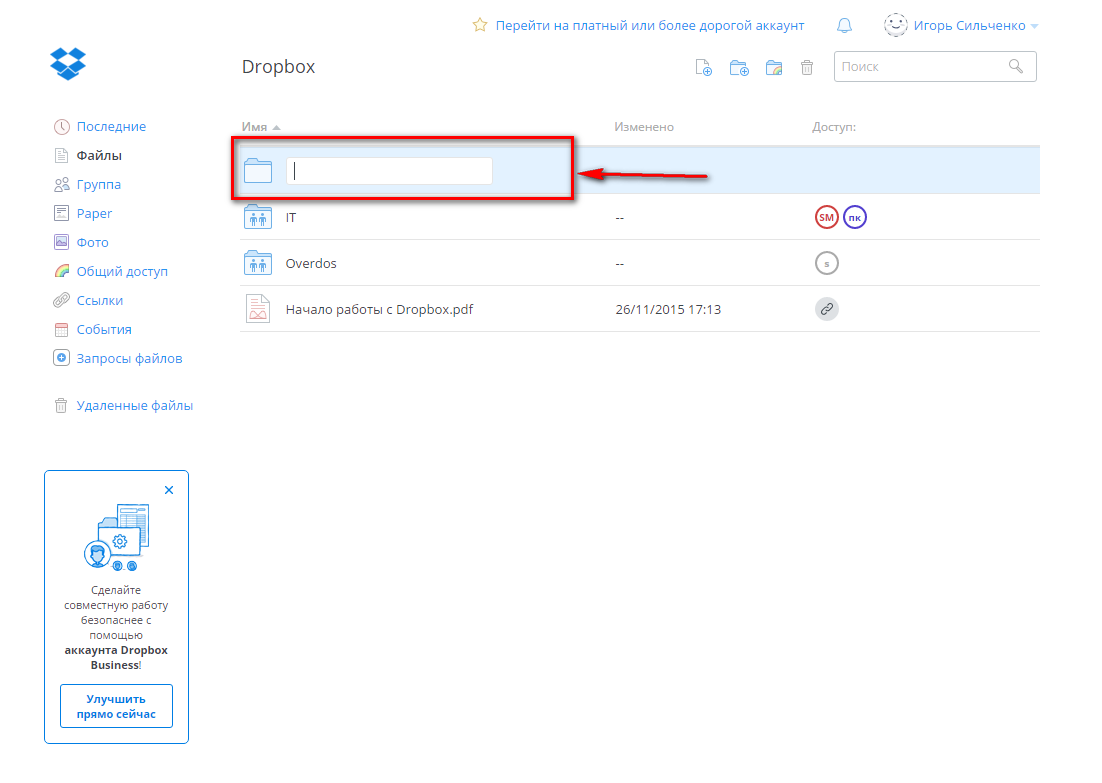This screenshot has height=783, width=1102.
Task: Open notifications bell
Action: tap(844, 25)
